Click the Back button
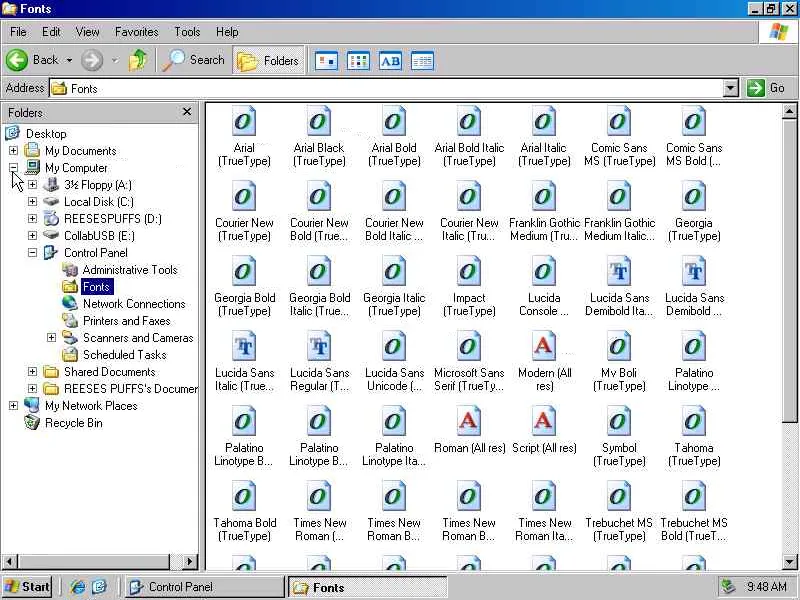 pyautogui.click(x=33, y=60)
